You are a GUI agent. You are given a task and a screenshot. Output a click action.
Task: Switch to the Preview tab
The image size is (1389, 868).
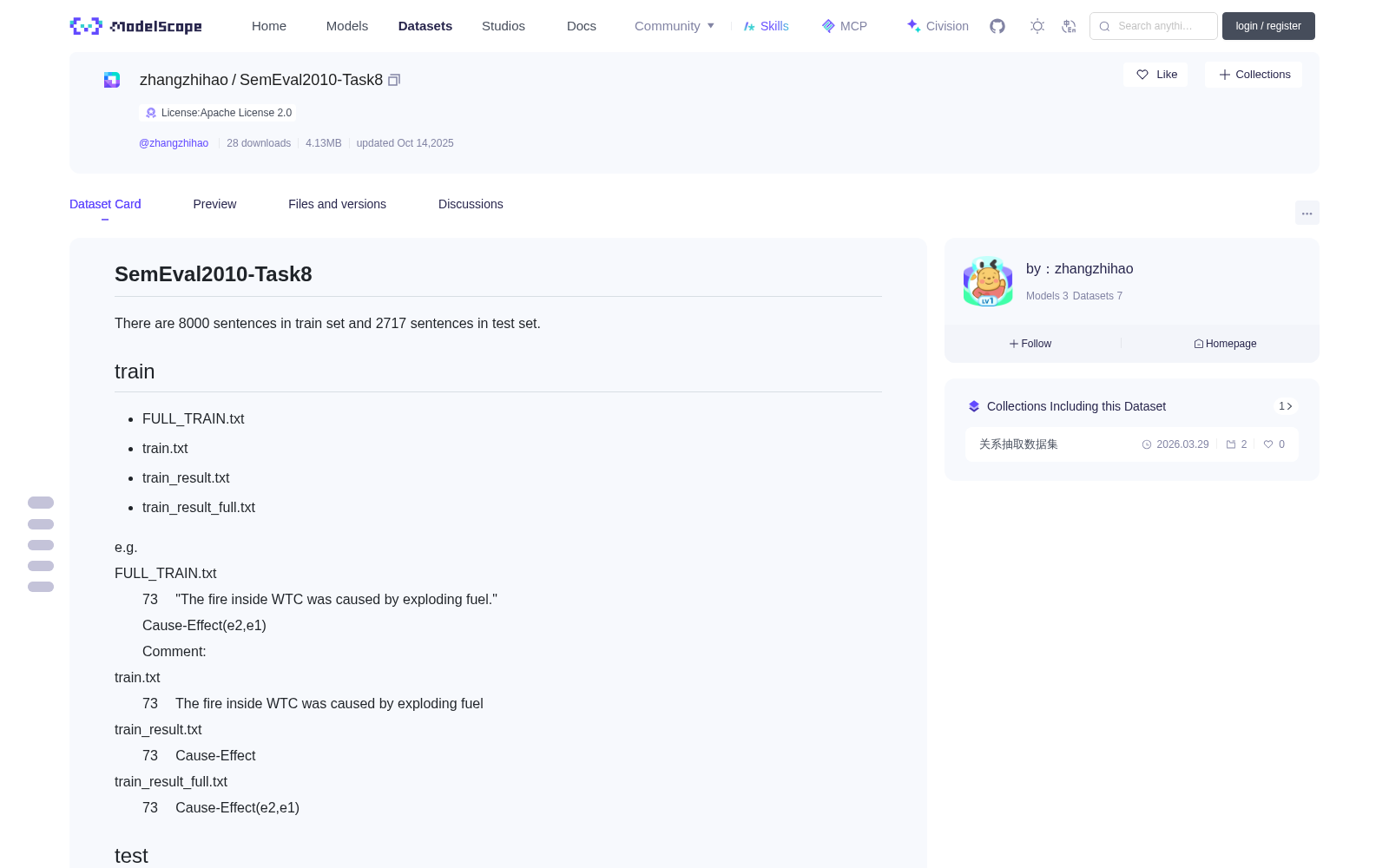pyautogui.click(x=214, y=204)
